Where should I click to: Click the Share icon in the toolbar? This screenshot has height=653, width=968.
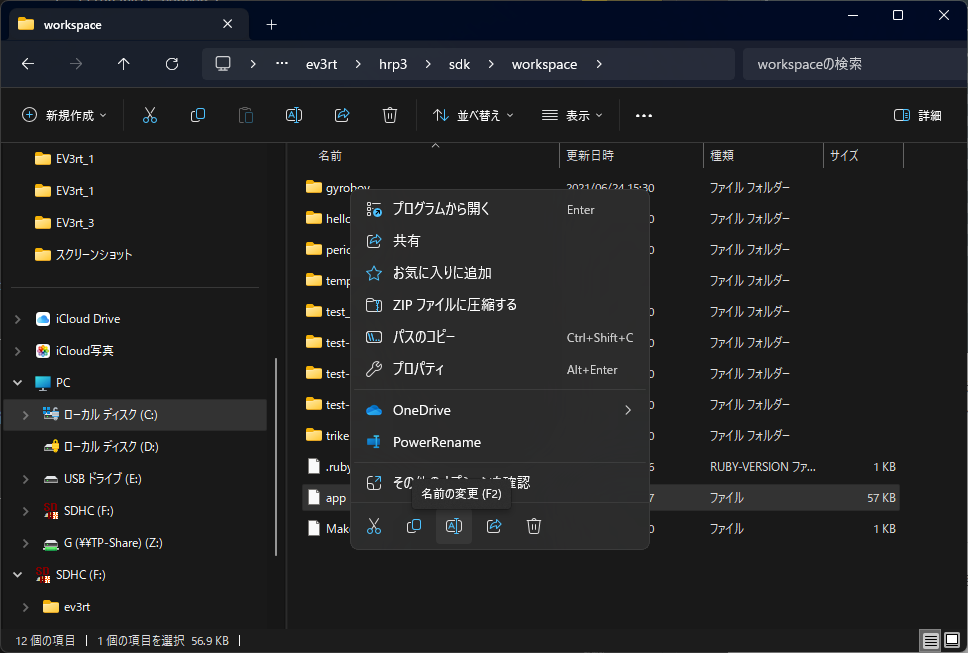pos(342,115)
